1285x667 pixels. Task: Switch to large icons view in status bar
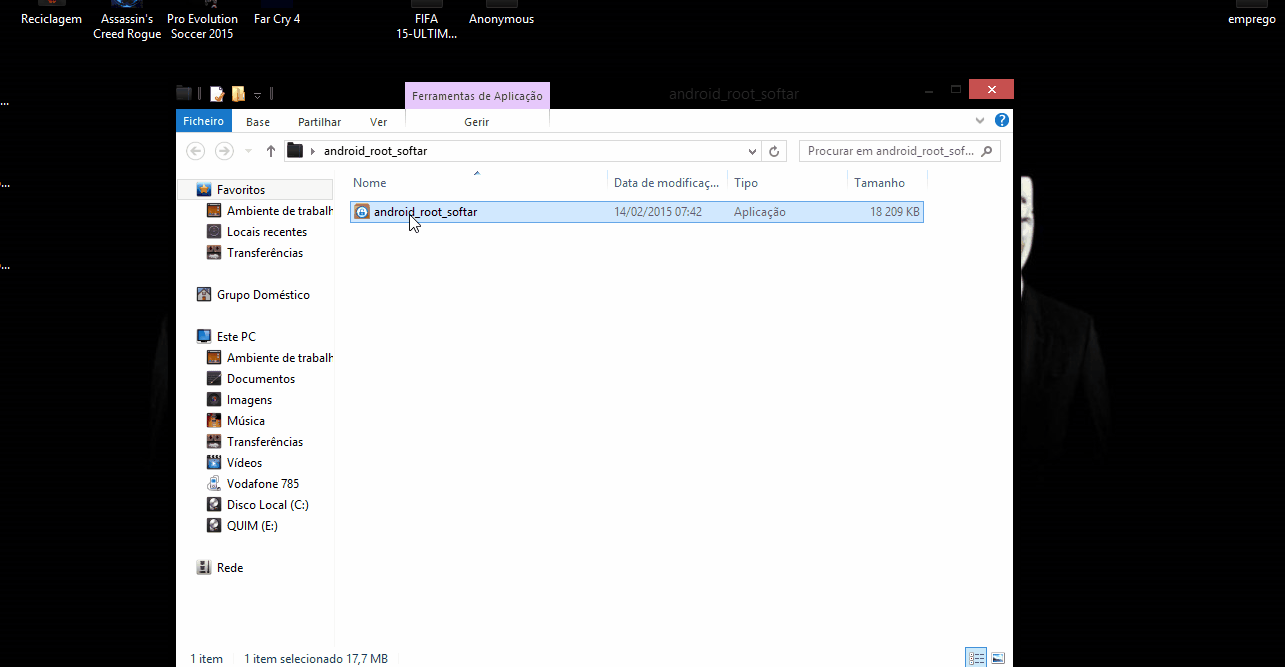pyautogui.click(x=996, y=658)
